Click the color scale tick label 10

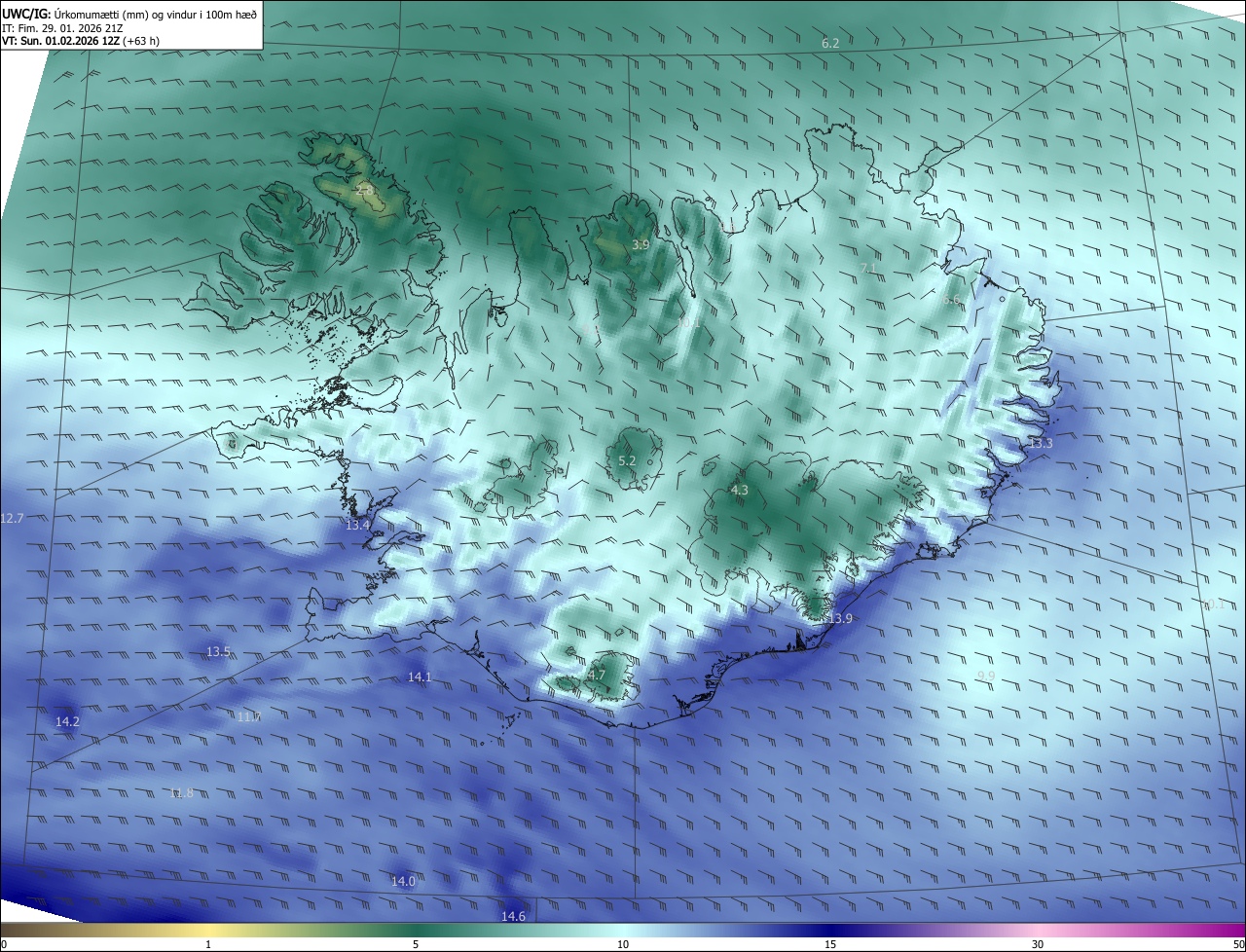pos(623,944)
